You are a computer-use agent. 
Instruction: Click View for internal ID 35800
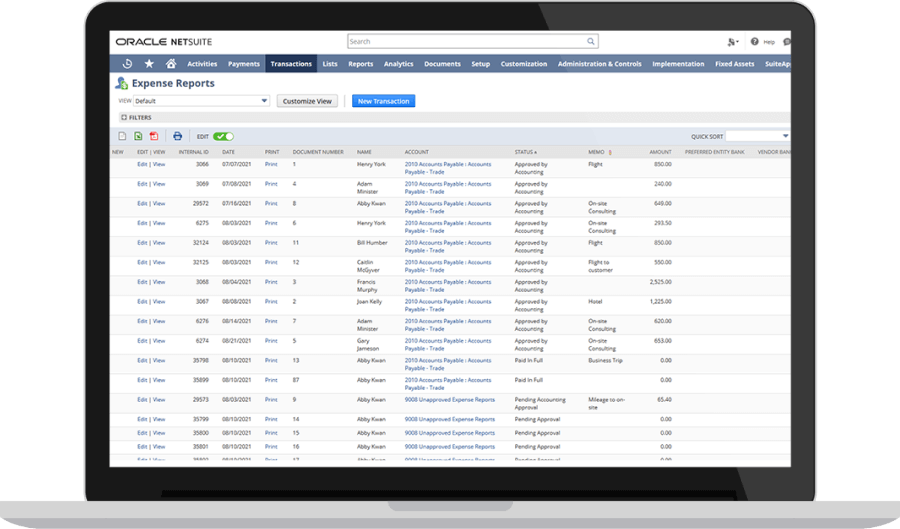click(x=159, y=433)
